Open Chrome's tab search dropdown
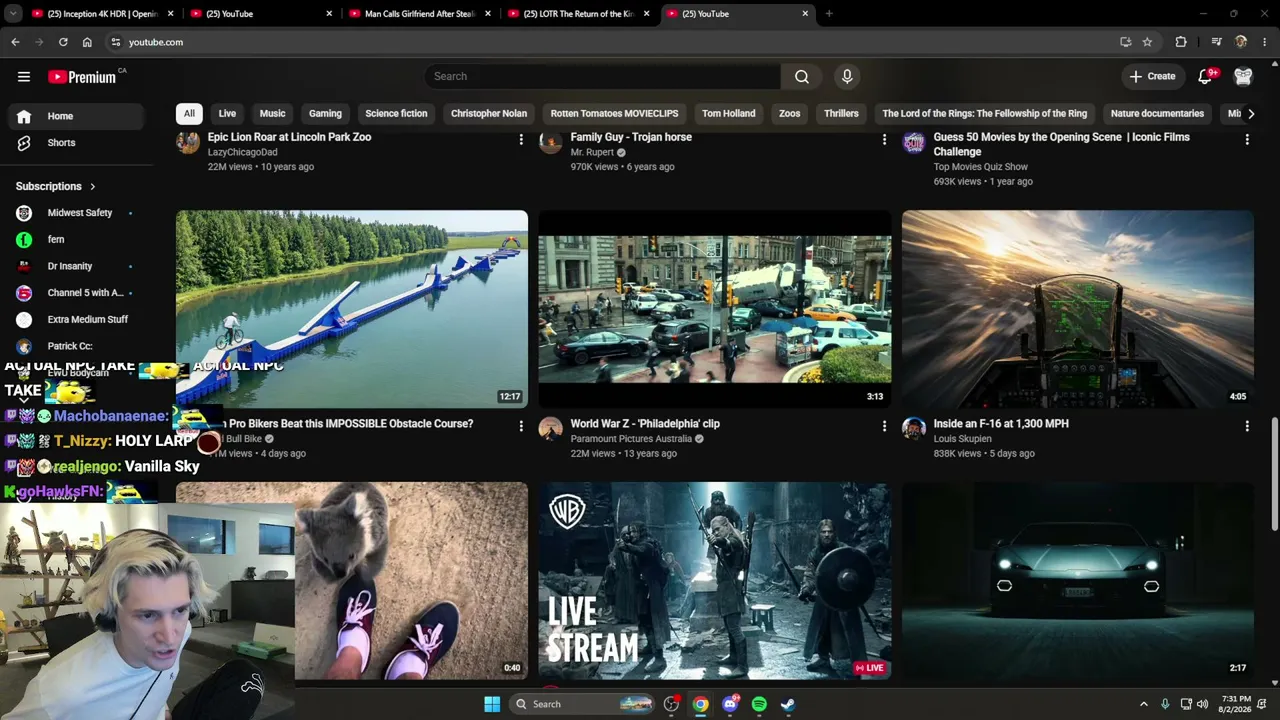This screenshot has width=1280, height=720. click(x=13, y=14)
